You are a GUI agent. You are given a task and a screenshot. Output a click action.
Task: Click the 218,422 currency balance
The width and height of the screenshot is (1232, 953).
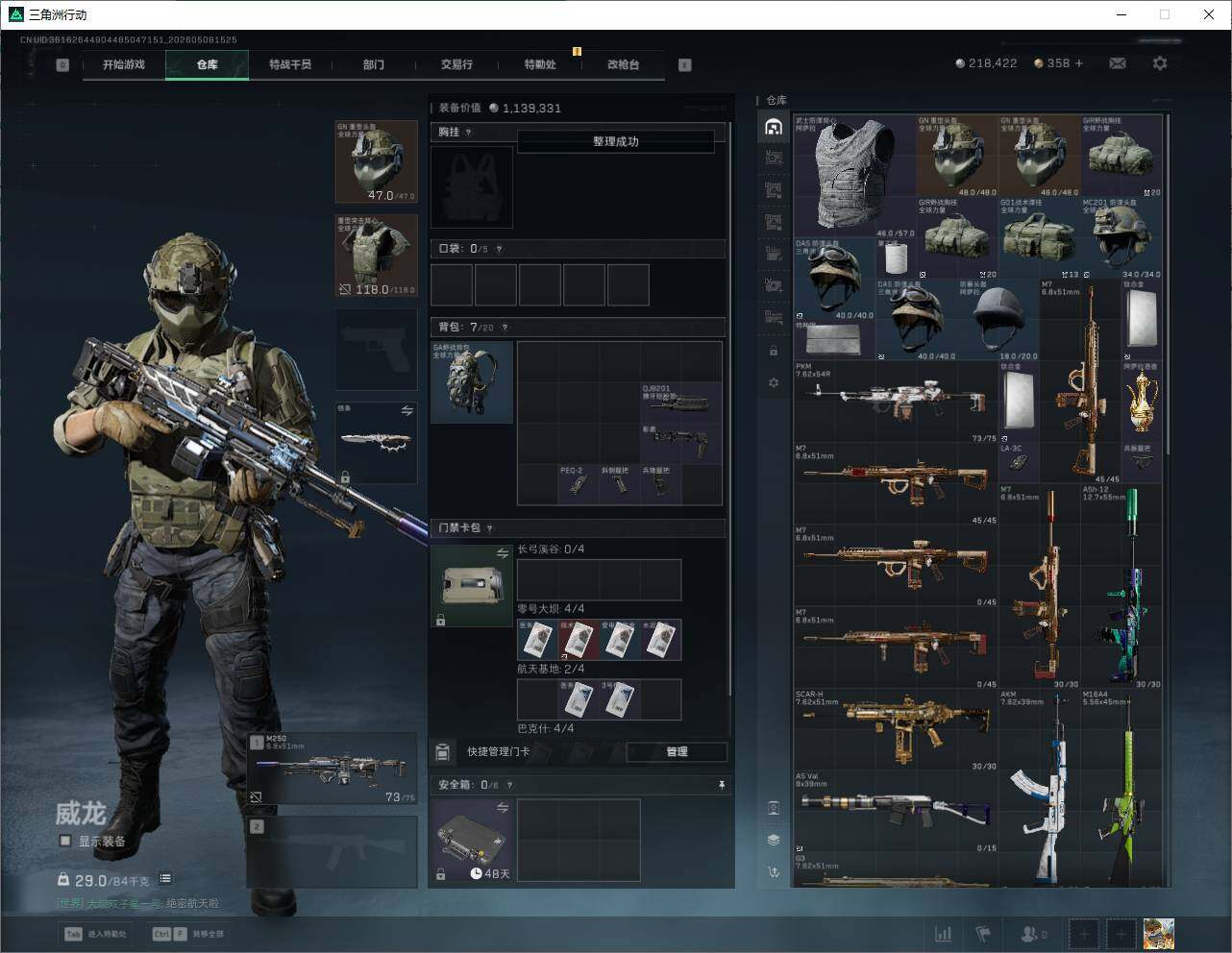click(987, 63)
